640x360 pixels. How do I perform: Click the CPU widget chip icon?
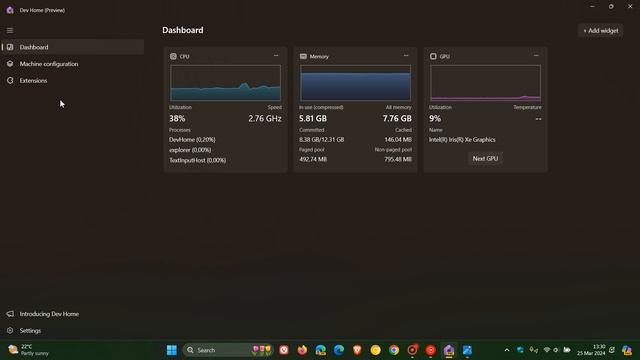pos(173,56)
